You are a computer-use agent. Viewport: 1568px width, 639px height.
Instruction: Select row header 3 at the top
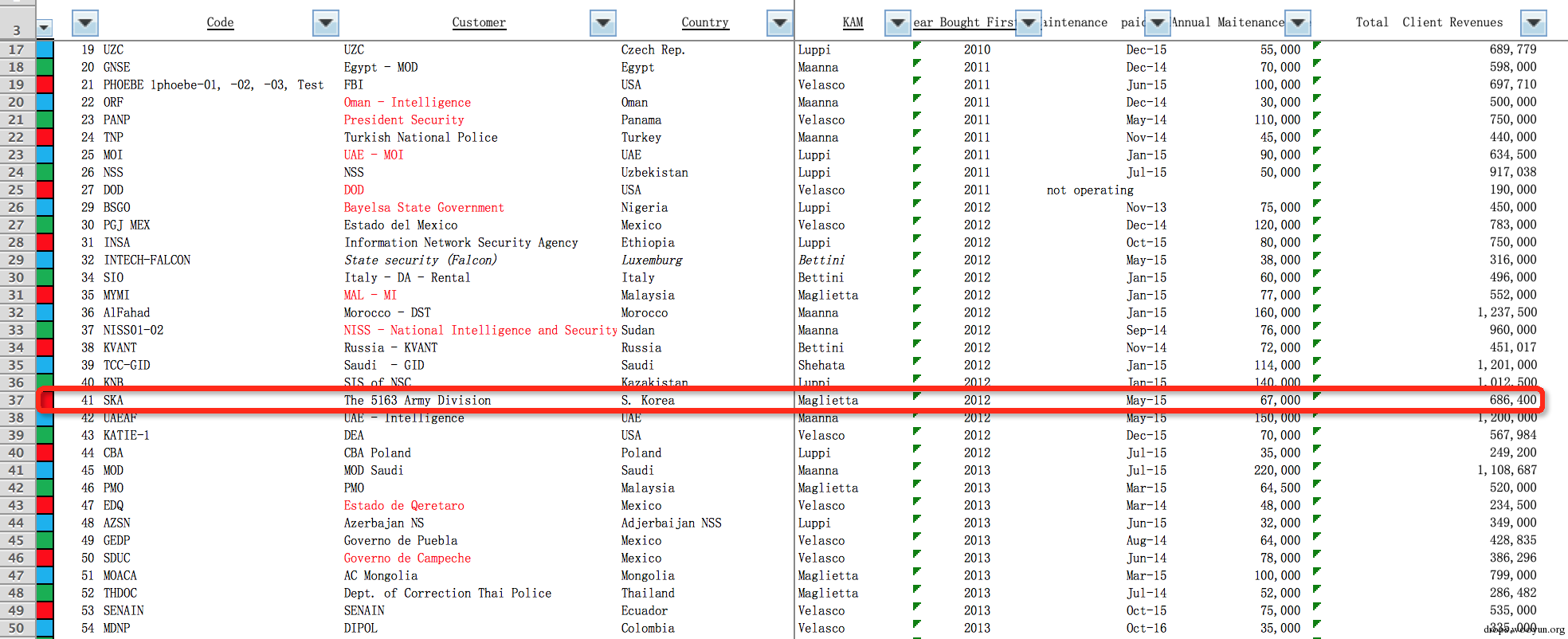(x=17, y=30)
